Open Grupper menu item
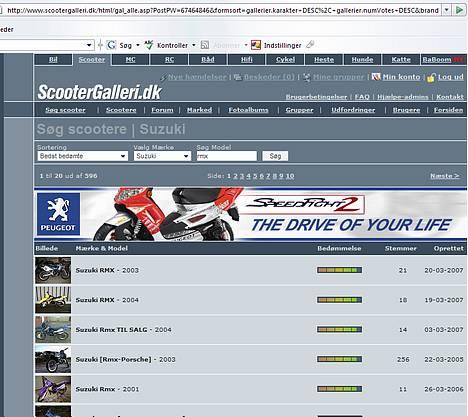The width and height of the screenshot is (468, 417). pos(299,110)
